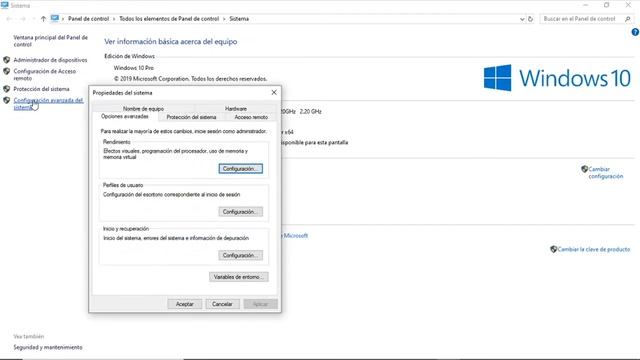Click the greyed-out Aplicar button
Viewport: 640px width, 360px height.
click(x=260, y=304)
